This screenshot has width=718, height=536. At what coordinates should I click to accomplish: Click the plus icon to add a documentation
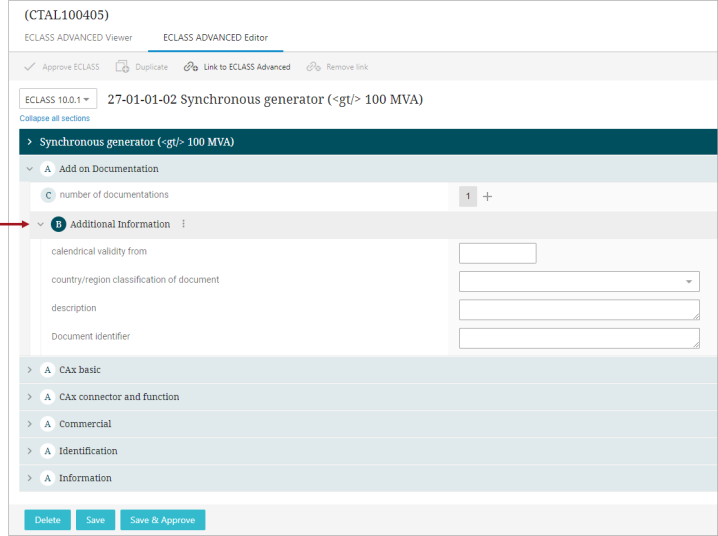tap(488, 196)
